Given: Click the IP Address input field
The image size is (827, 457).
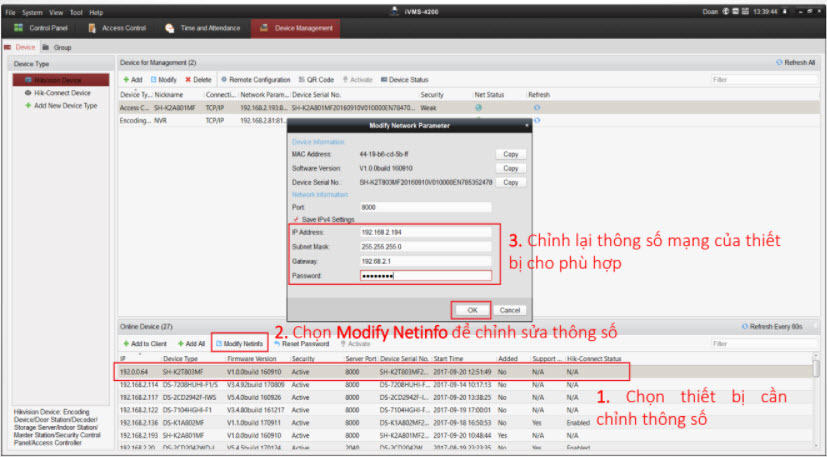Looking at the screenshot, I should pos(425,232).
